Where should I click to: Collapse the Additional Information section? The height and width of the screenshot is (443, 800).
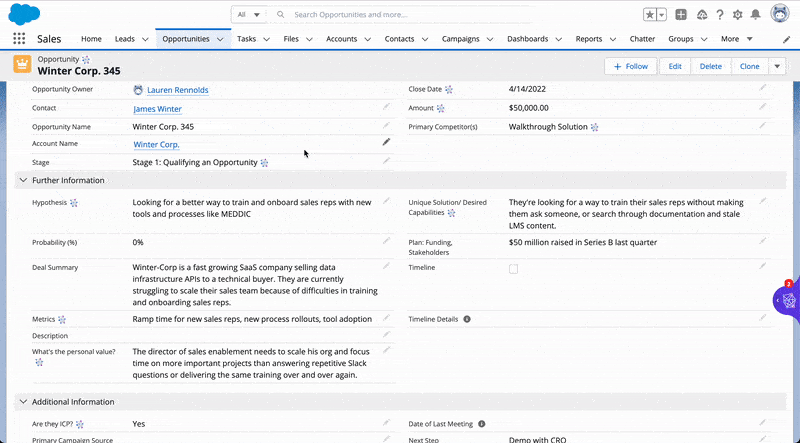(23, 402)
